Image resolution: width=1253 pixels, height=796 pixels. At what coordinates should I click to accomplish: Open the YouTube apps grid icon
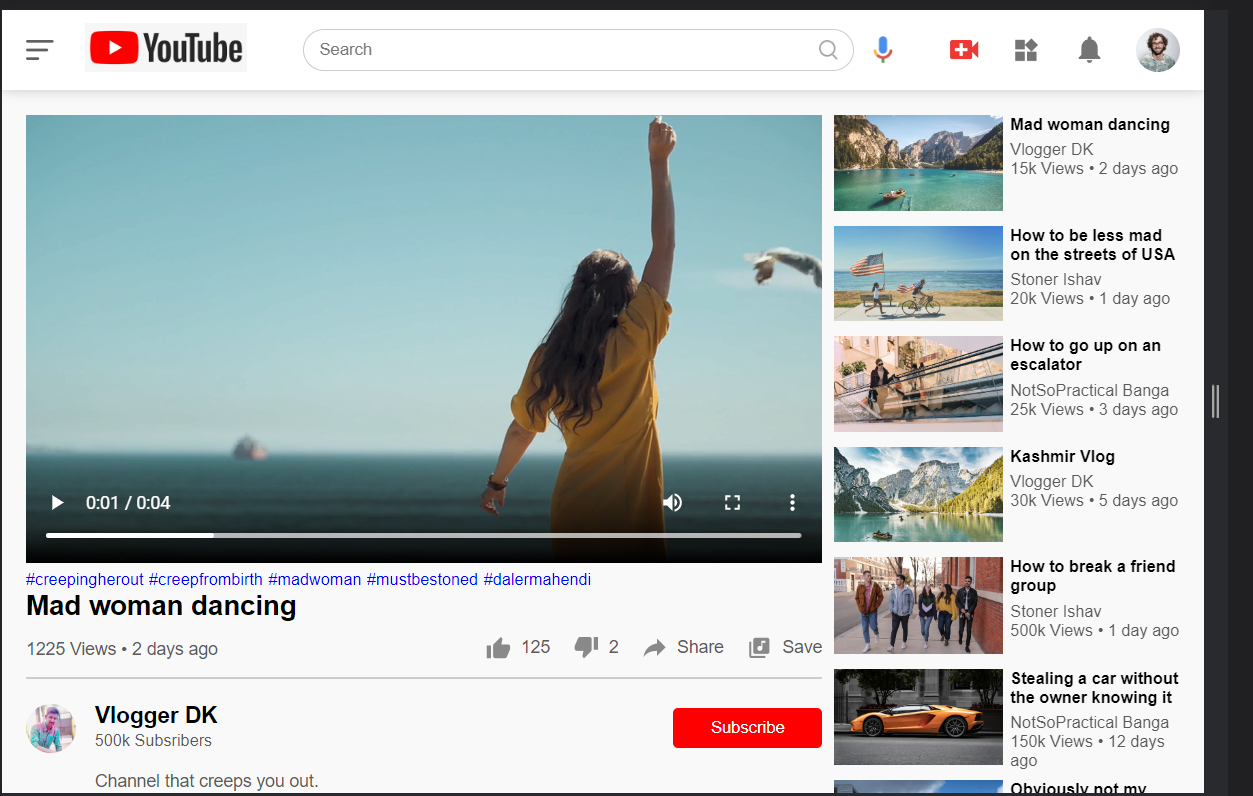pyautogui.click(x=1025, y=49)
